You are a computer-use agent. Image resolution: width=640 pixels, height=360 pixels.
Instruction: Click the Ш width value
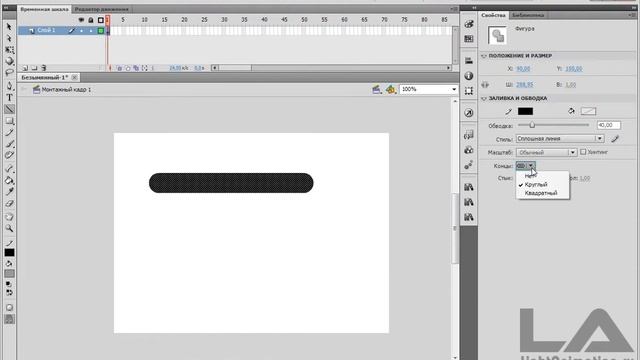[x=524, y=85]
